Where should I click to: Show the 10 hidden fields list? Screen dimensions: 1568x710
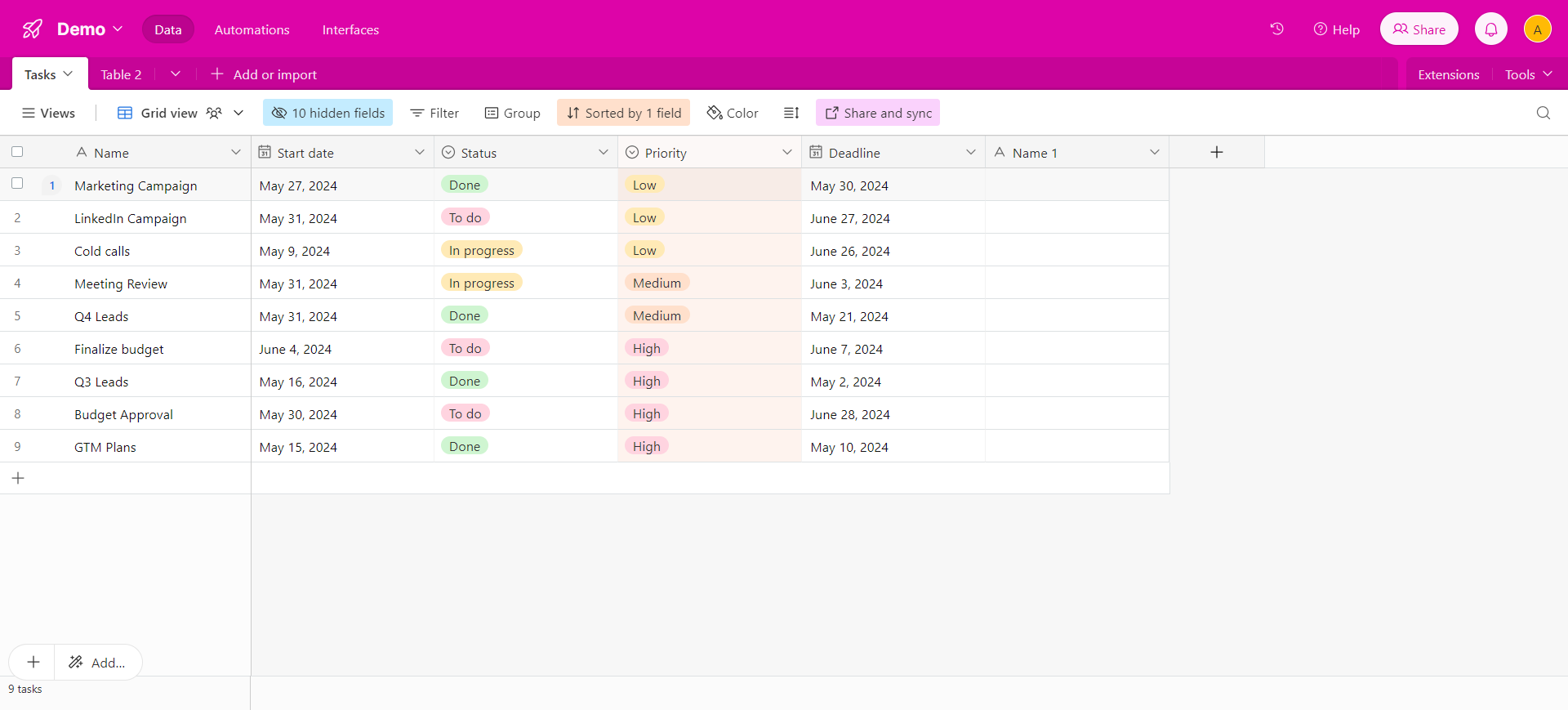click(327, 113)
